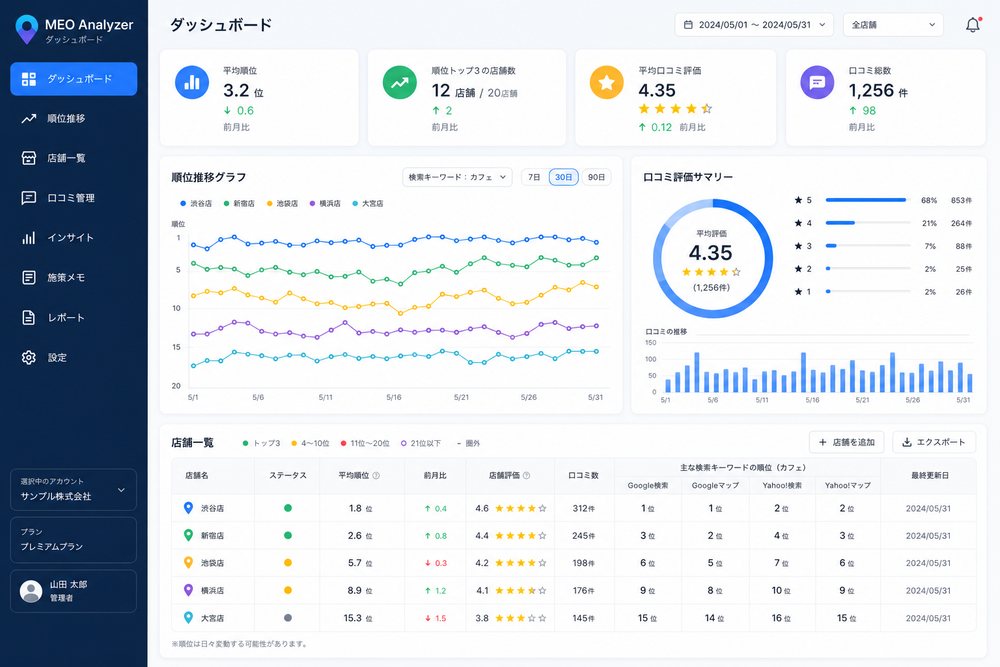
Task: Click the 312件 review count for 渋谷店
Action: pyautogui.click(x=584, y=508)
